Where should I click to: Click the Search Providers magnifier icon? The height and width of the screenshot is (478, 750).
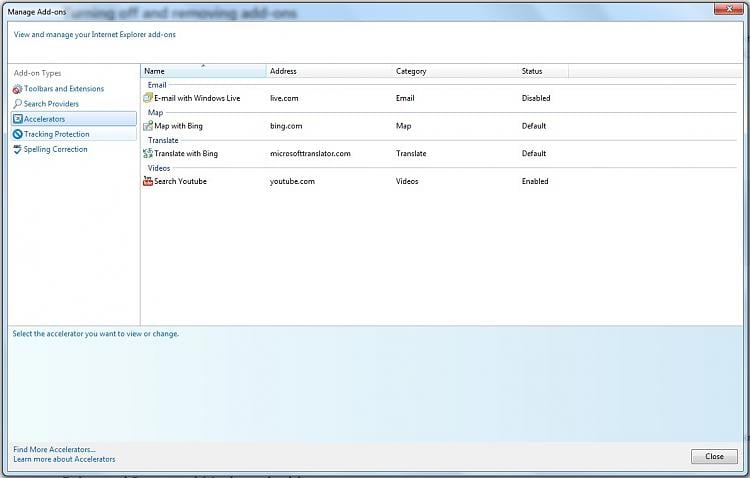pyautogui.click(x=18, y=104)
